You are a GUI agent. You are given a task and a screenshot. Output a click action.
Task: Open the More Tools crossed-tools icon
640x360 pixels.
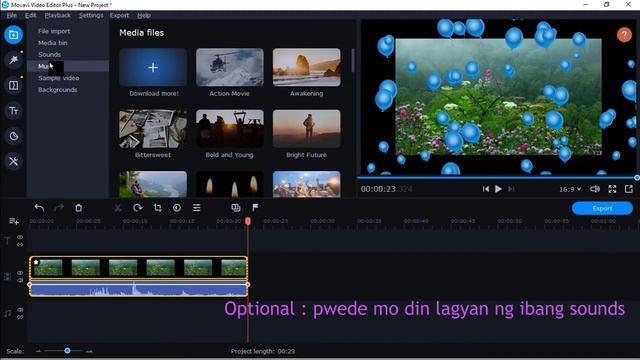point(13,161)
